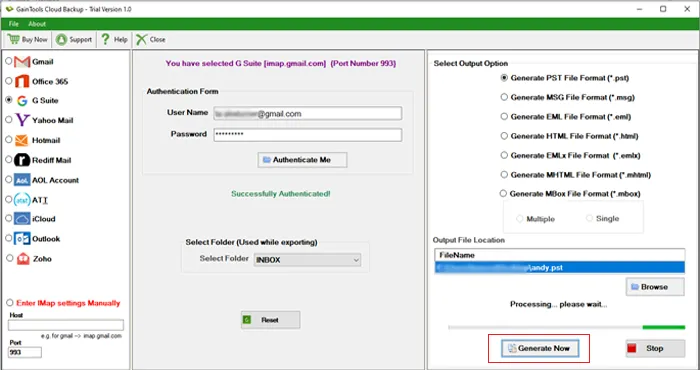Viewport: 700px width, 370px height.
Task: Select the Gmail radio button
Action: 8,61
